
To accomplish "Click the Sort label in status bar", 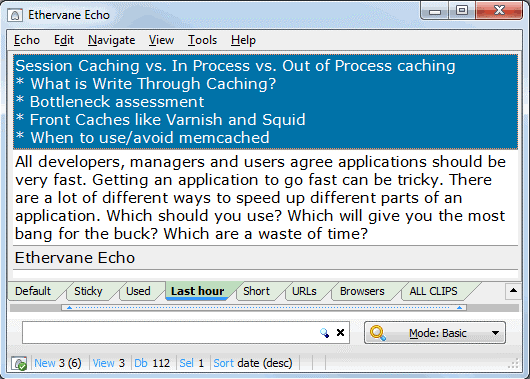I will point(223,363).
